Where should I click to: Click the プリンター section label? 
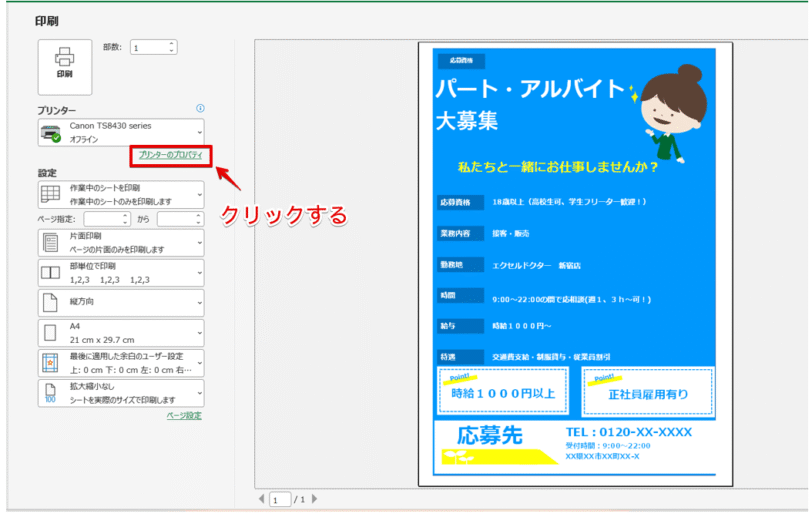(56, 110)
